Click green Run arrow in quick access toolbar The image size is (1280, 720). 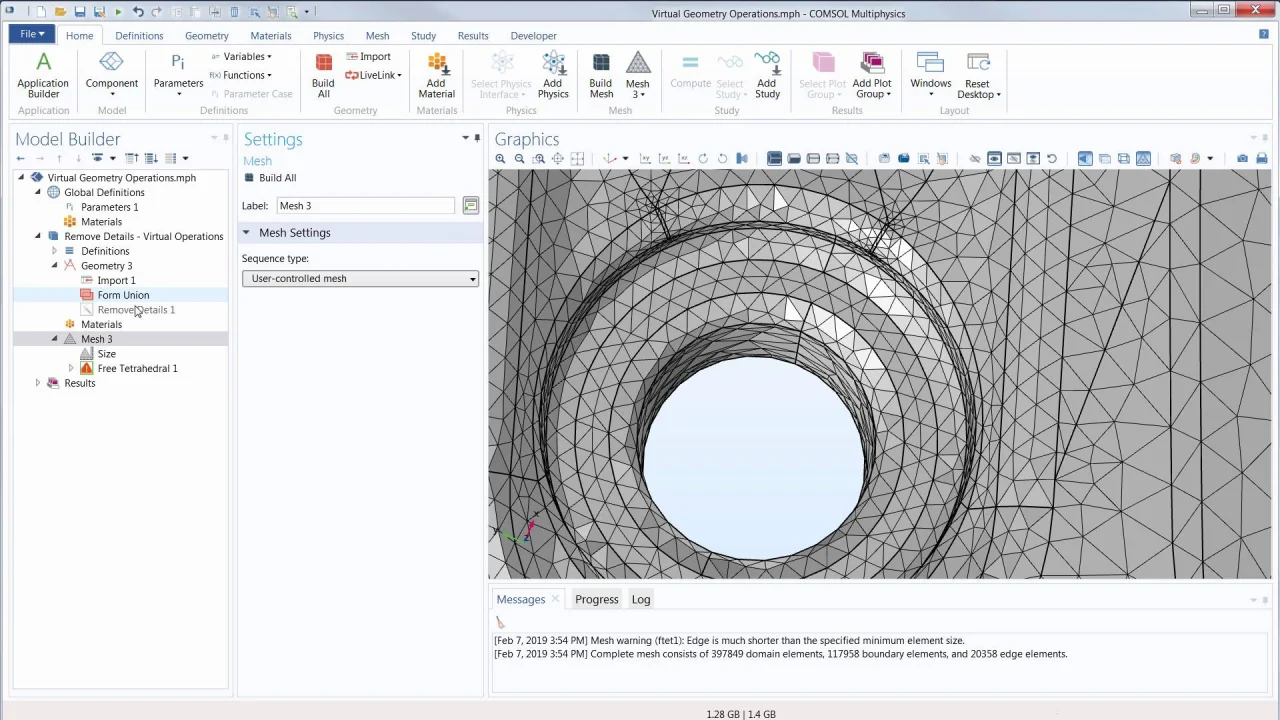(x=119, y=12)
